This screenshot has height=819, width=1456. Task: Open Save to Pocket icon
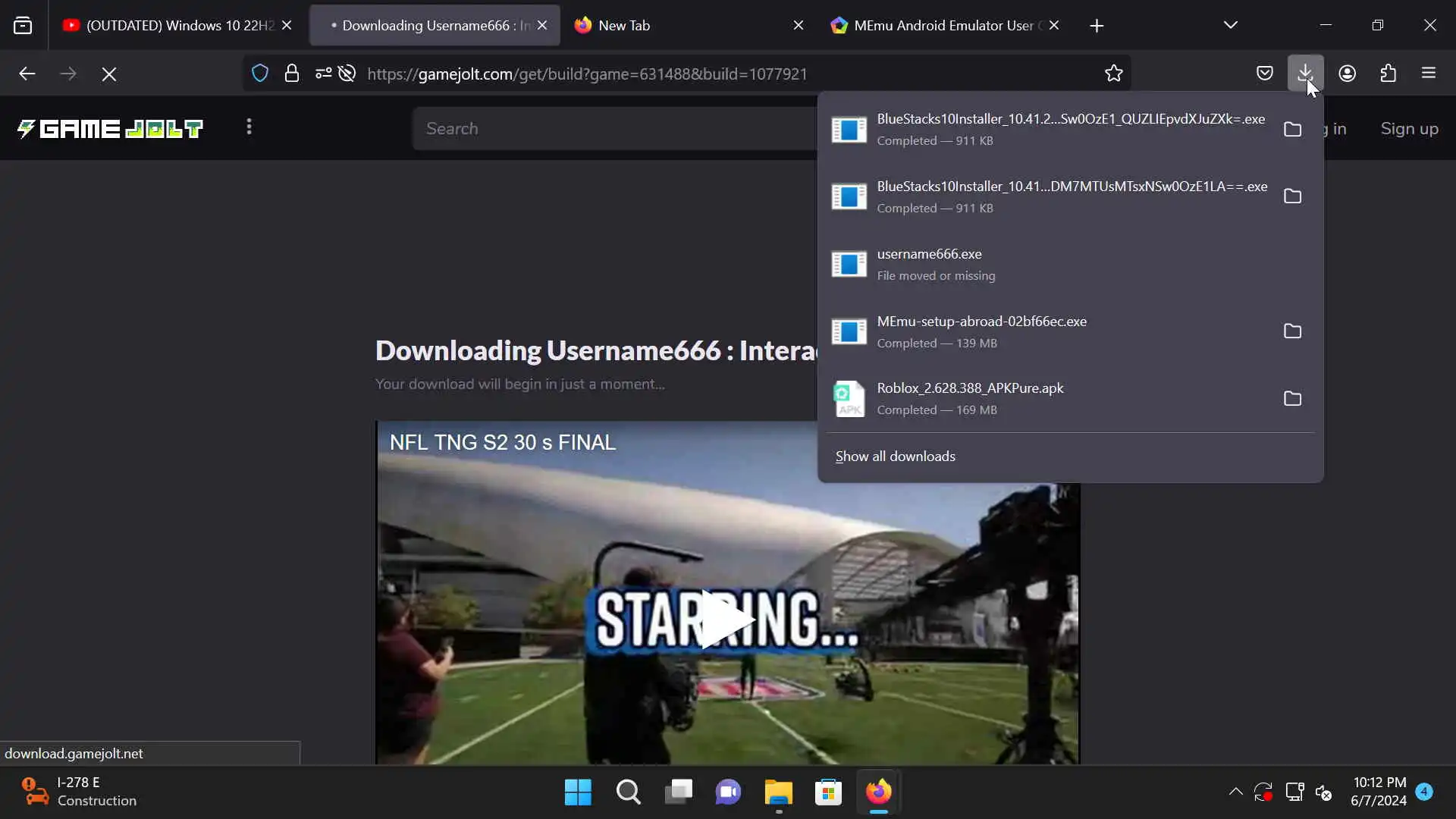pos(1264,74)
